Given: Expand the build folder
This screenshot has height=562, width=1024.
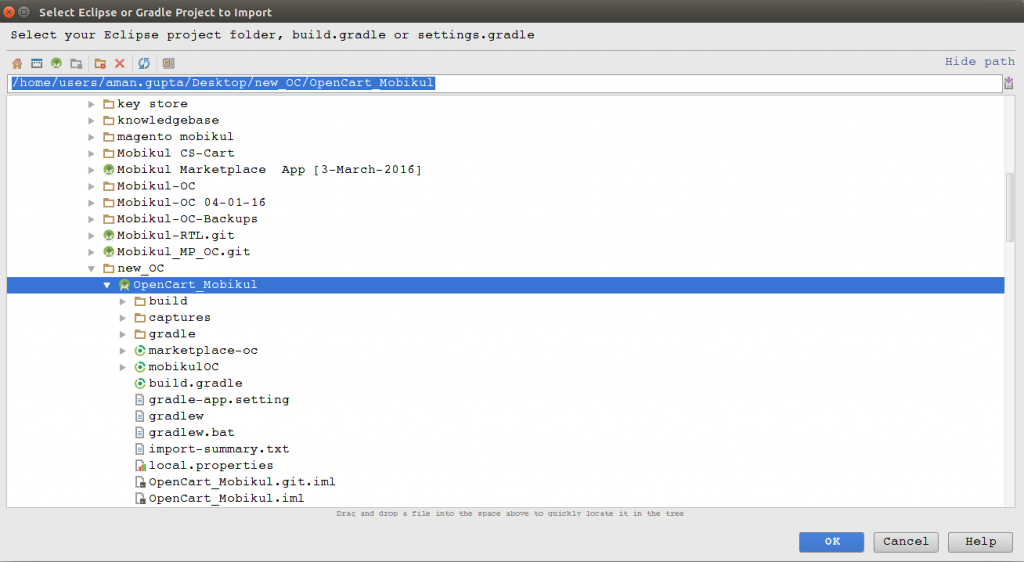Looking at the screenshot, I should pyautogui.click(x=123, y=302).
